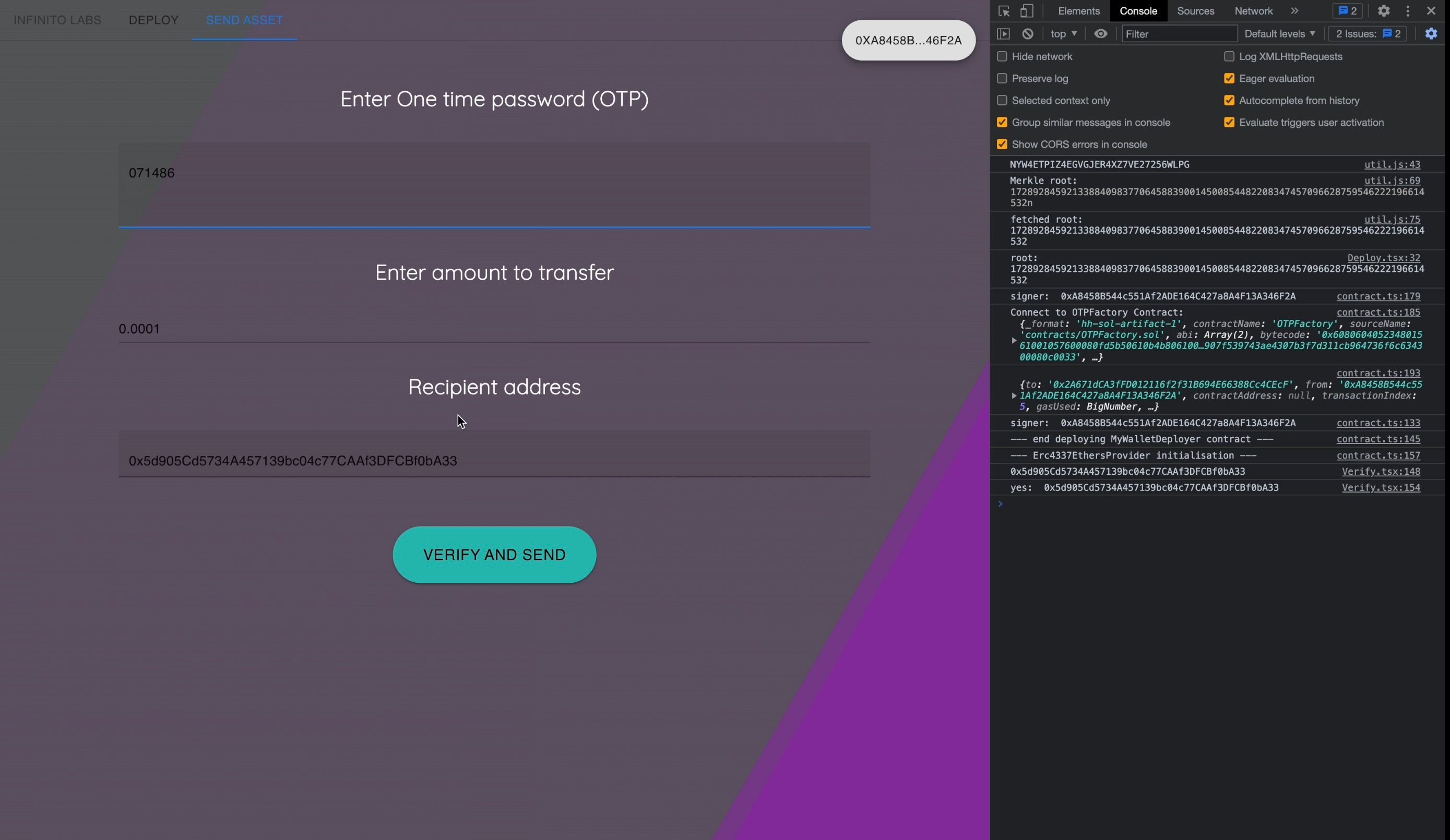The image size is (1450, 840).
Task: Select the yes: 0x5d905C... log line
Action: (x=1144, y=488)
